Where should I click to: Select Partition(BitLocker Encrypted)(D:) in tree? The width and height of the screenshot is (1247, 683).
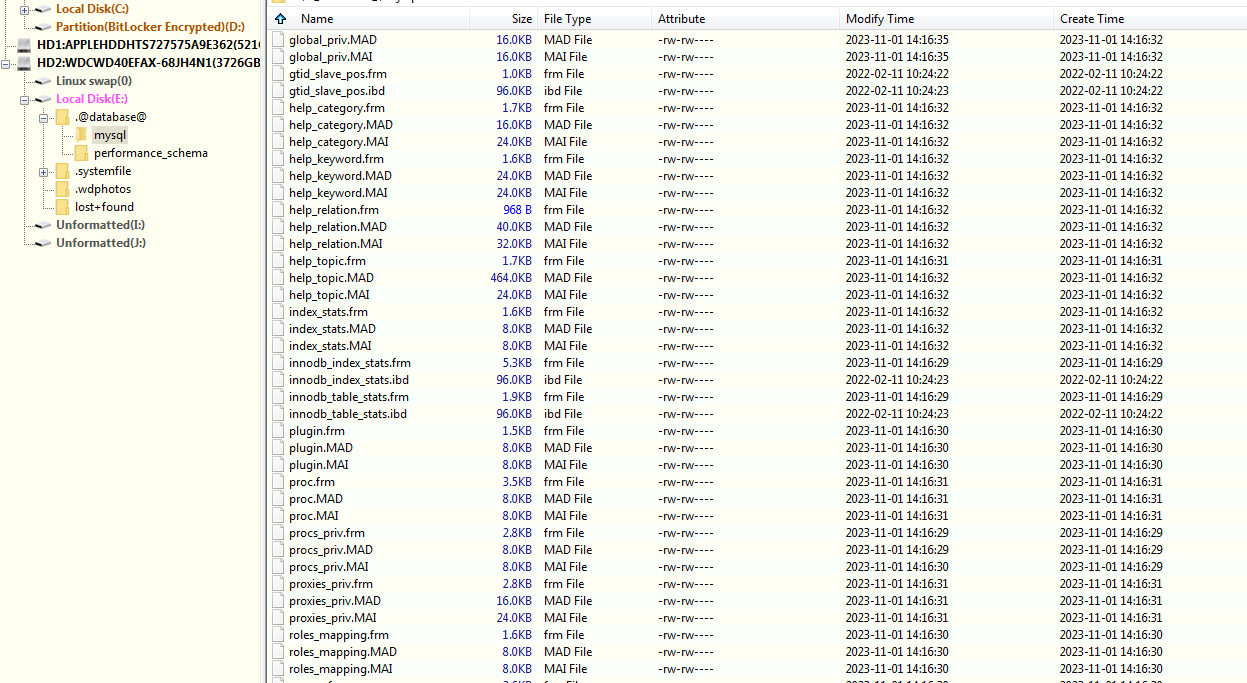(150, 27)
